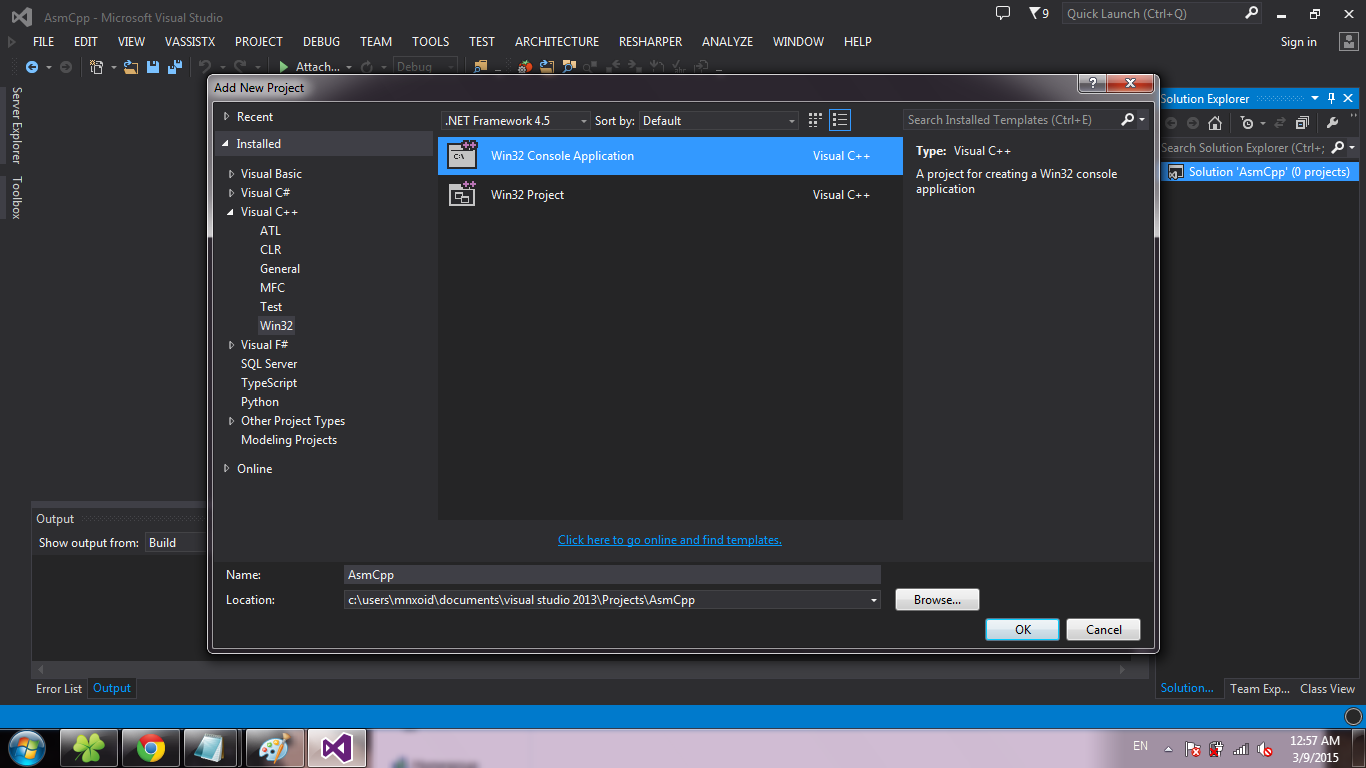Click the Windows Start orb

pos(25,747)
